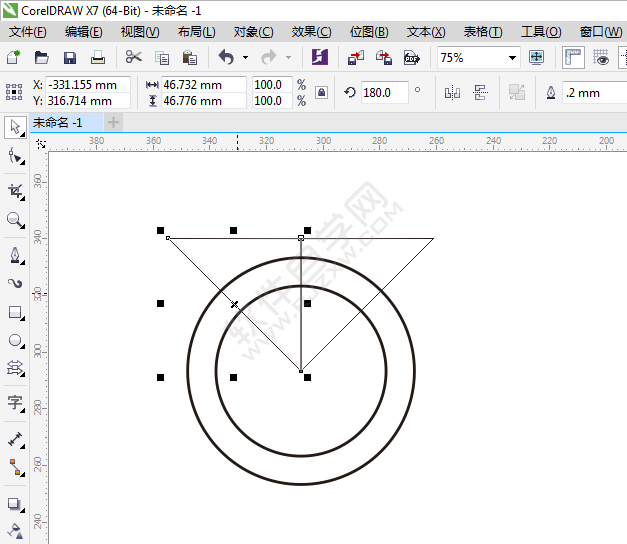Click the Cut scissors icon
The height and width of the screenshot is (544, 627).
coord(134,58)
